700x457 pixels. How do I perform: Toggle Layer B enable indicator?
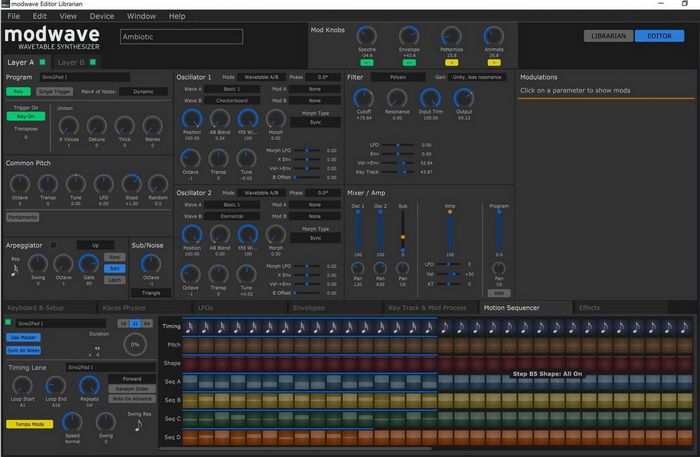click(x=93, y=62)
